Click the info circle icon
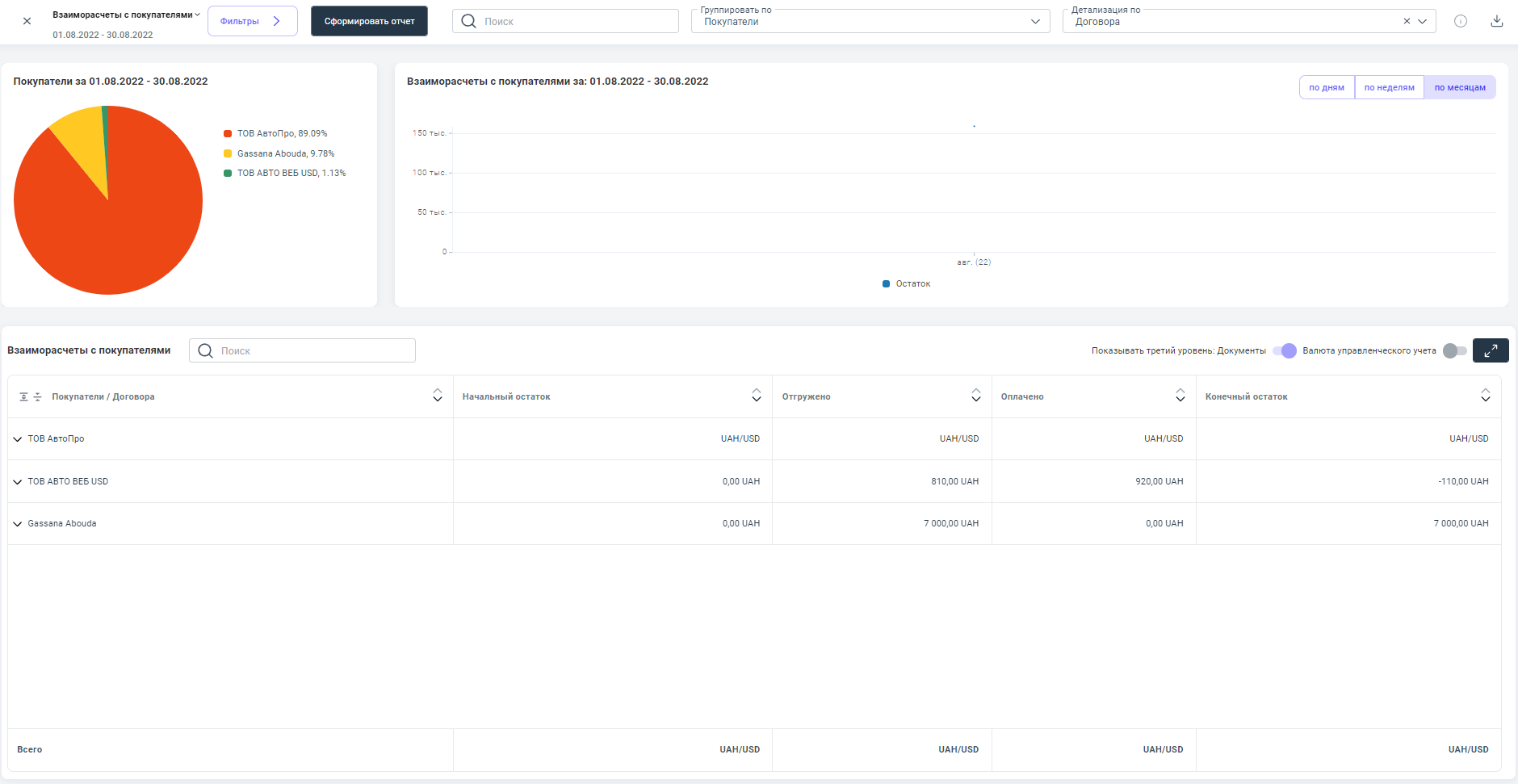This screenshot has width=1518, height=784. 1461,21
